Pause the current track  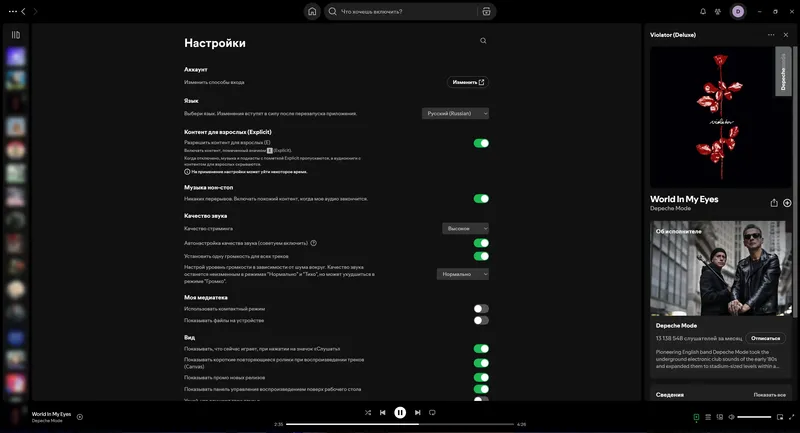click(400, 412)
